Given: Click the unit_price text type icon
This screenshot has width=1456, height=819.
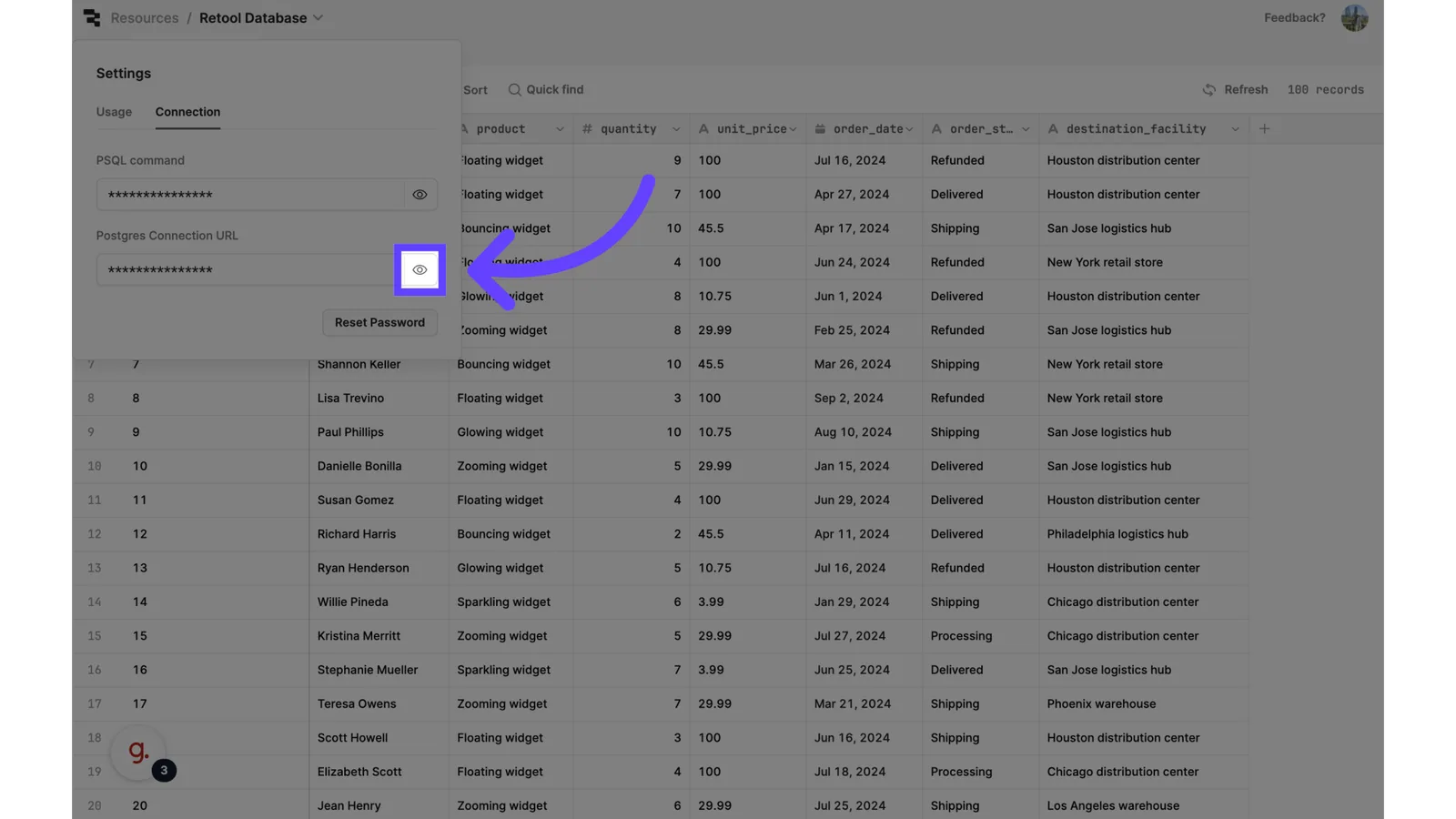Looking at the screenshot, I should (703, 129).
